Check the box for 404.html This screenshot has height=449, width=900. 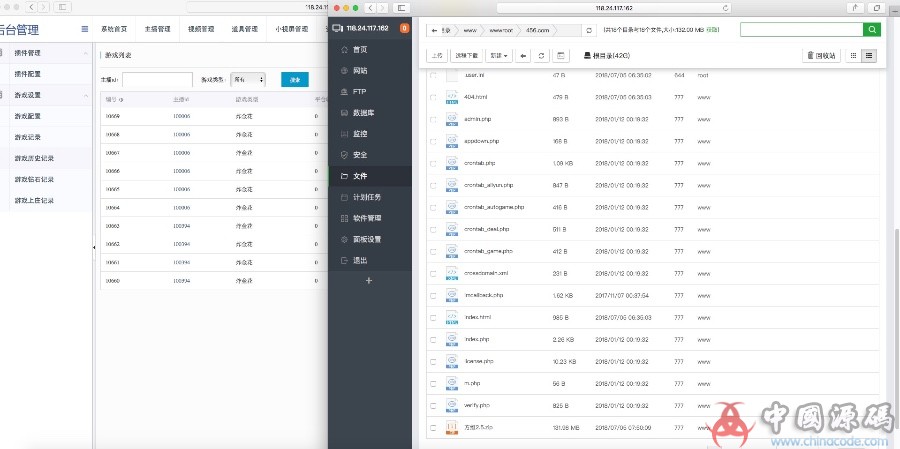point(433,98)
